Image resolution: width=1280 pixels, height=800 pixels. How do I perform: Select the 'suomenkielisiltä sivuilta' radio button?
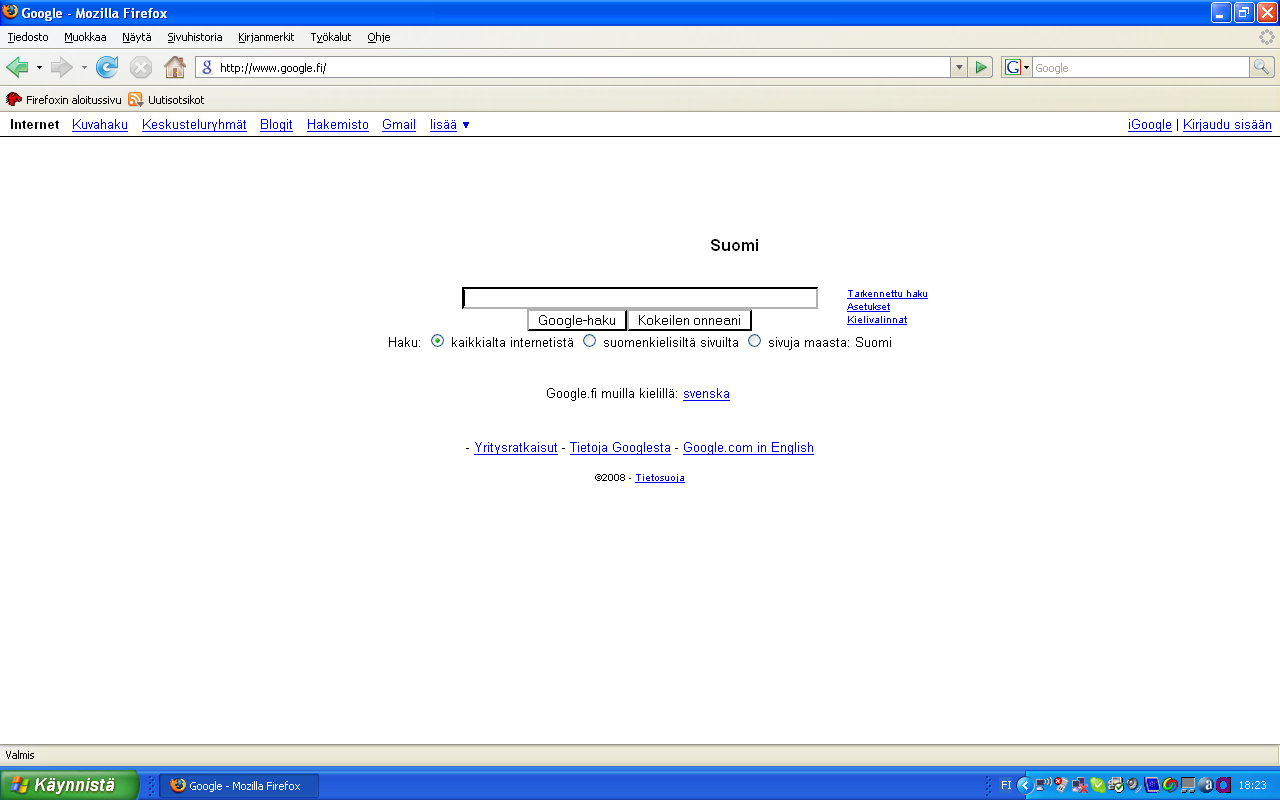(x=589, y=341)
